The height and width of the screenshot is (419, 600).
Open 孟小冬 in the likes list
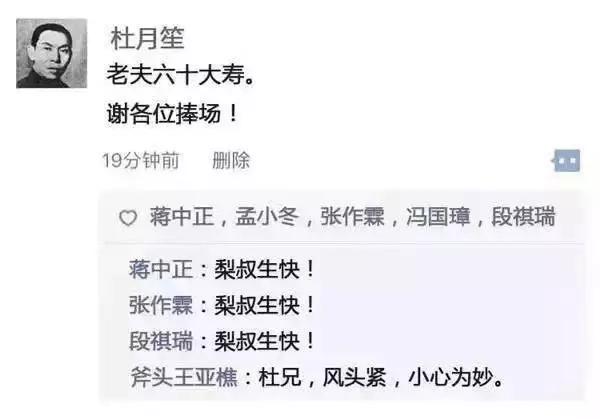pos(267,217)
